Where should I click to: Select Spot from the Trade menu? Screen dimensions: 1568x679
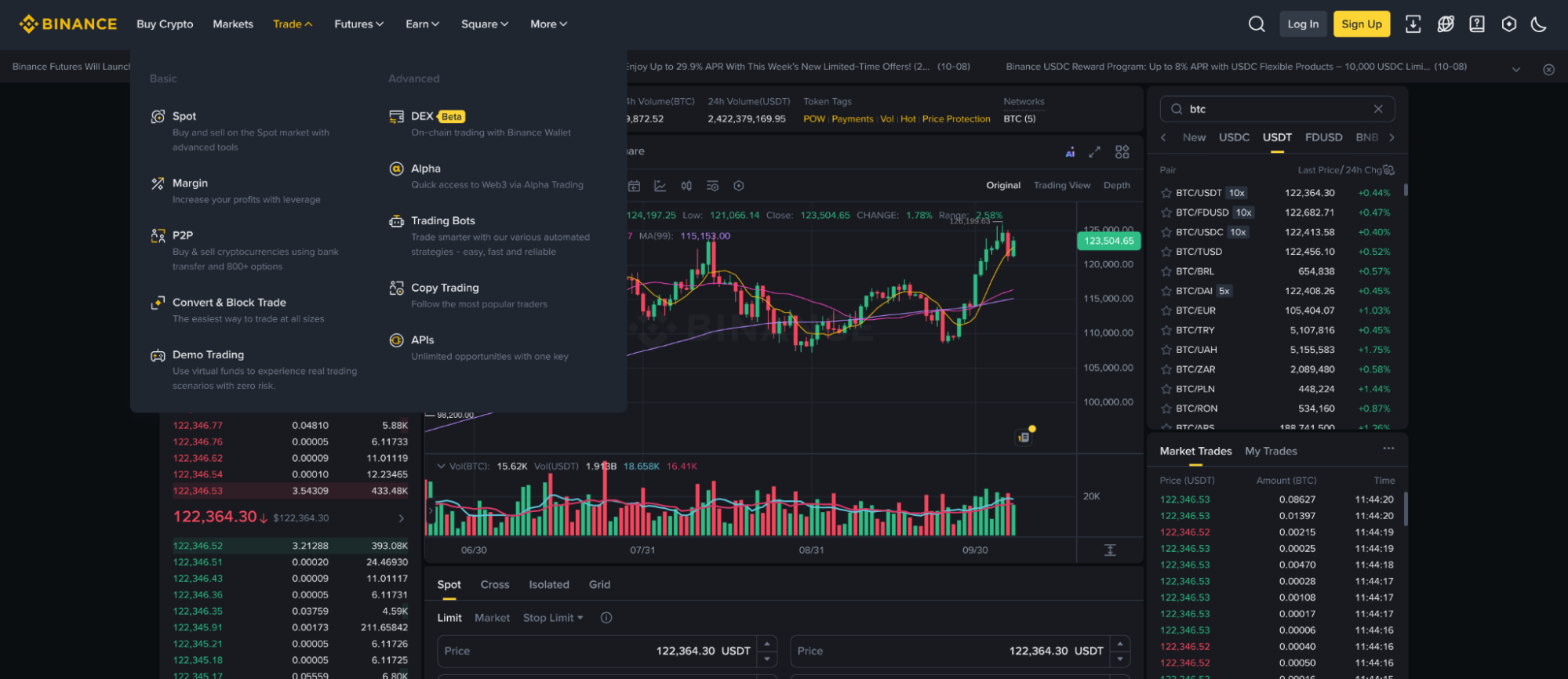[x=184, y=116]
